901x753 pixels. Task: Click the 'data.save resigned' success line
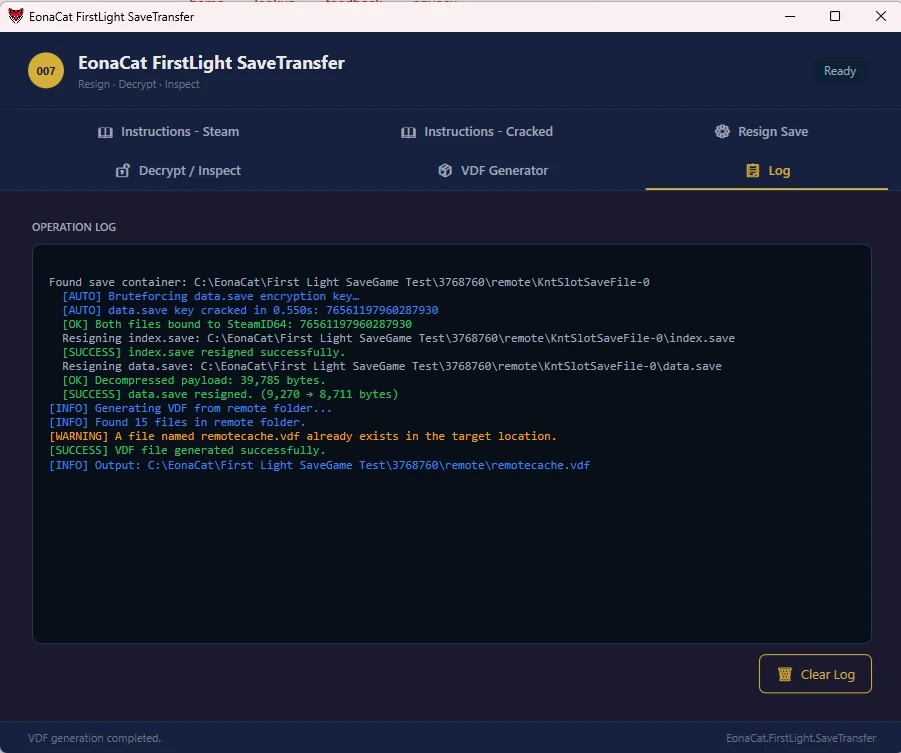point(230,394)
